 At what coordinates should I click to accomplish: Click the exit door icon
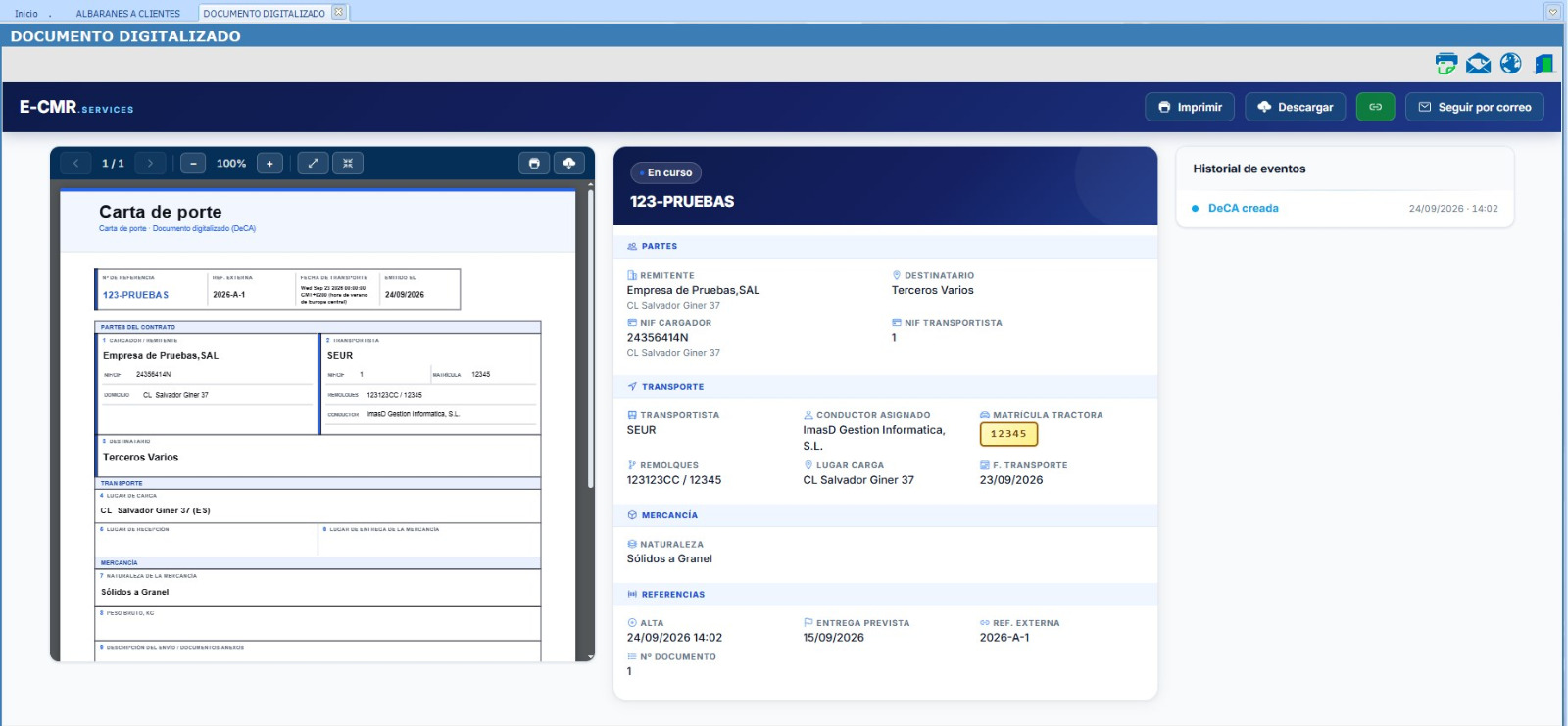pyautogui.click(x=1543, y=64)
